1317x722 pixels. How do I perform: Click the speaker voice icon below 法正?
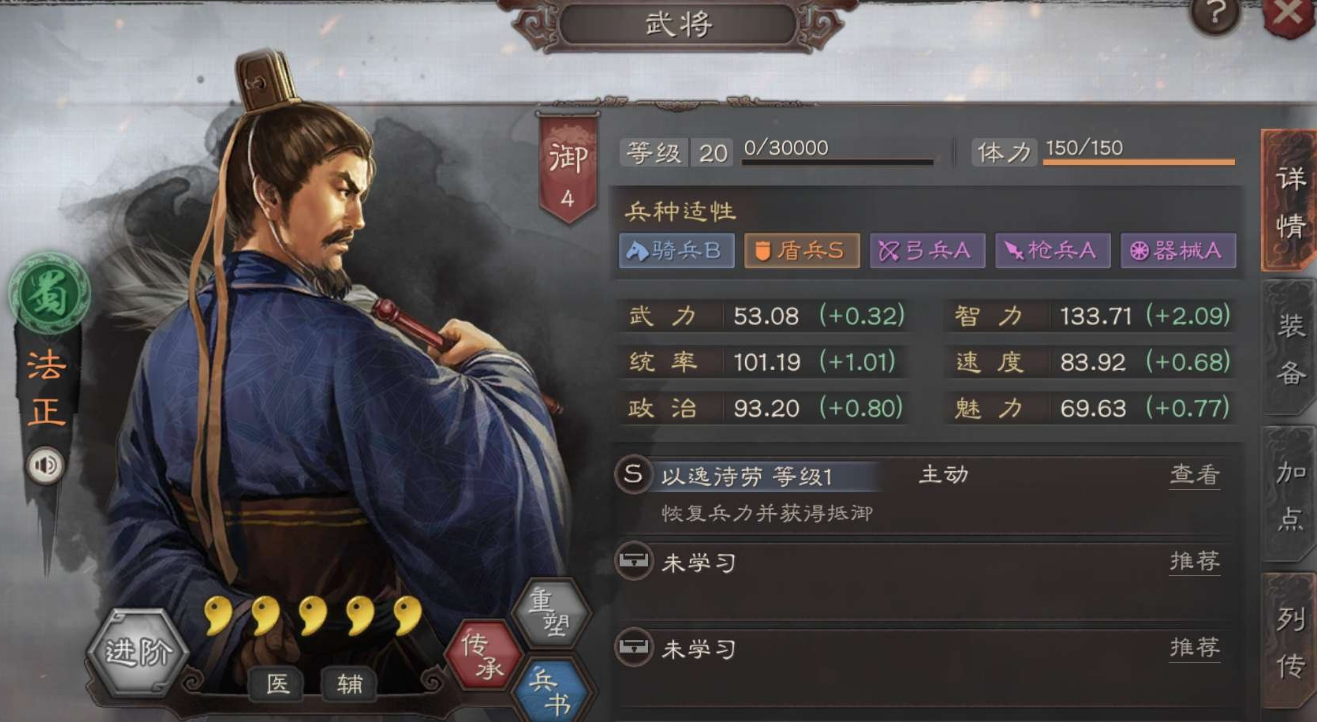click(45, 466)
